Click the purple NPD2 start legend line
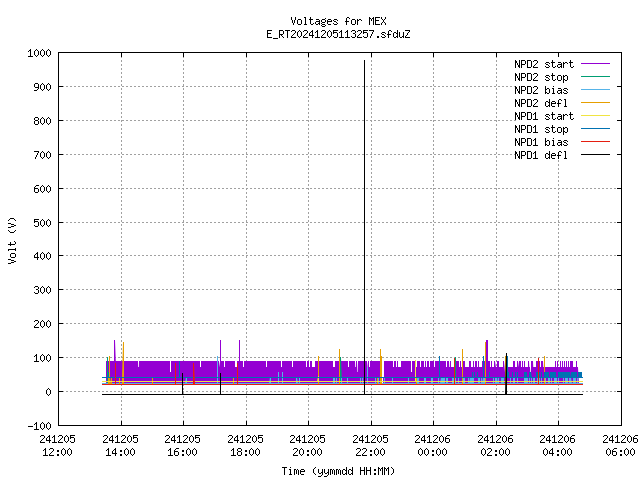Viewport: 640px width, 480px height. click(595, 64)
